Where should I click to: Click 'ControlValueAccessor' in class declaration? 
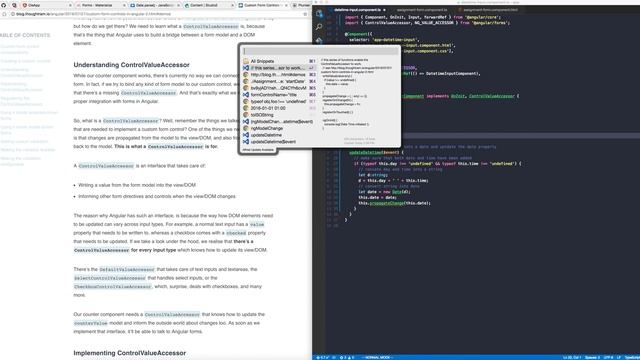[x=491, y=96]
